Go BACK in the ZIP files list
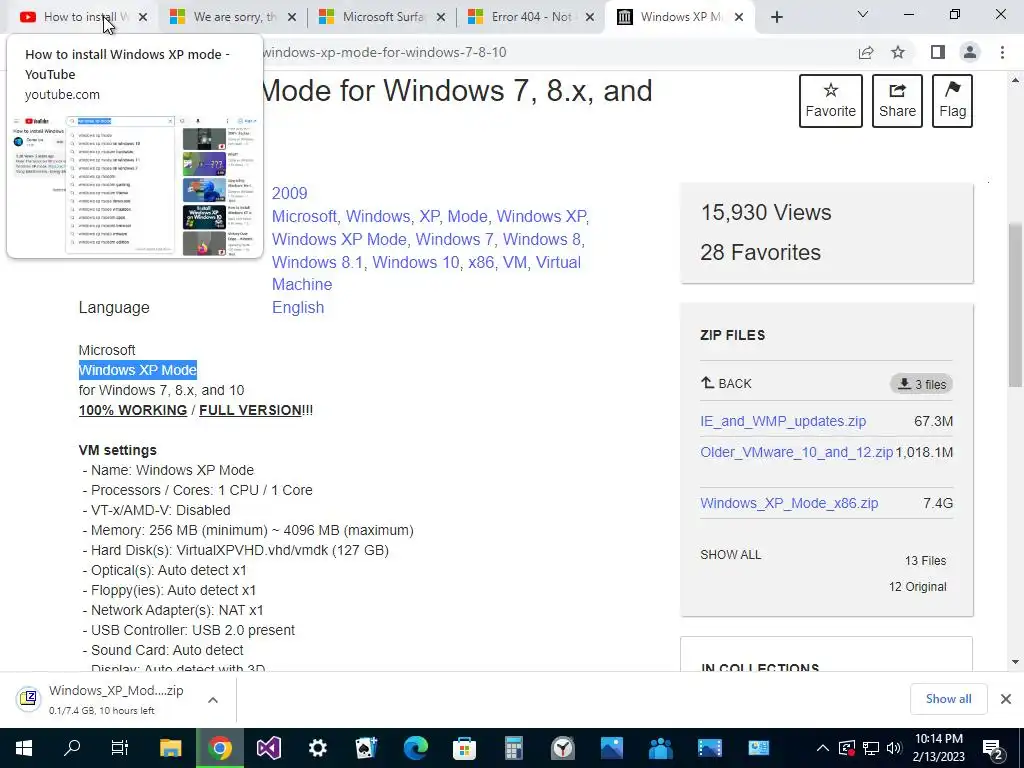Image resolution: width=1024 pixels, height=768 pixels. point(726,383)
